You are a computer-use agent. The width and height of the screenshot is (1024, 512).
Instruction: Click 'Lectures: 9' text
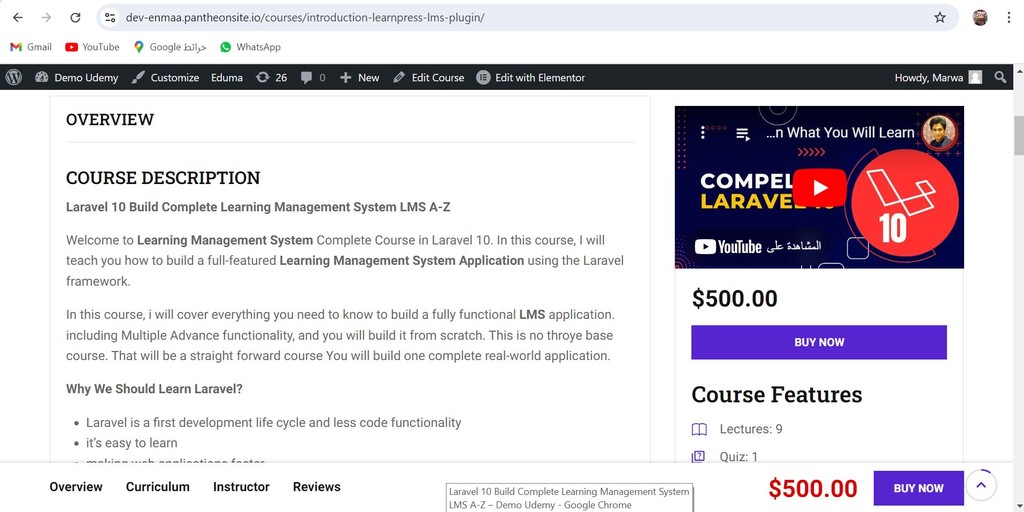[751, 429]
